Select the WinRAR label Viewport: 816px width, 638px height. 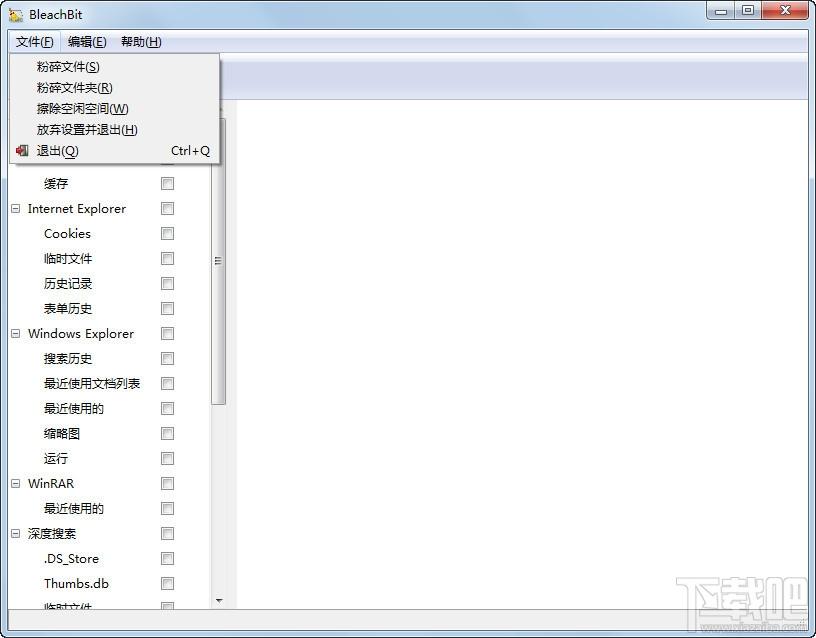point(51,483)
